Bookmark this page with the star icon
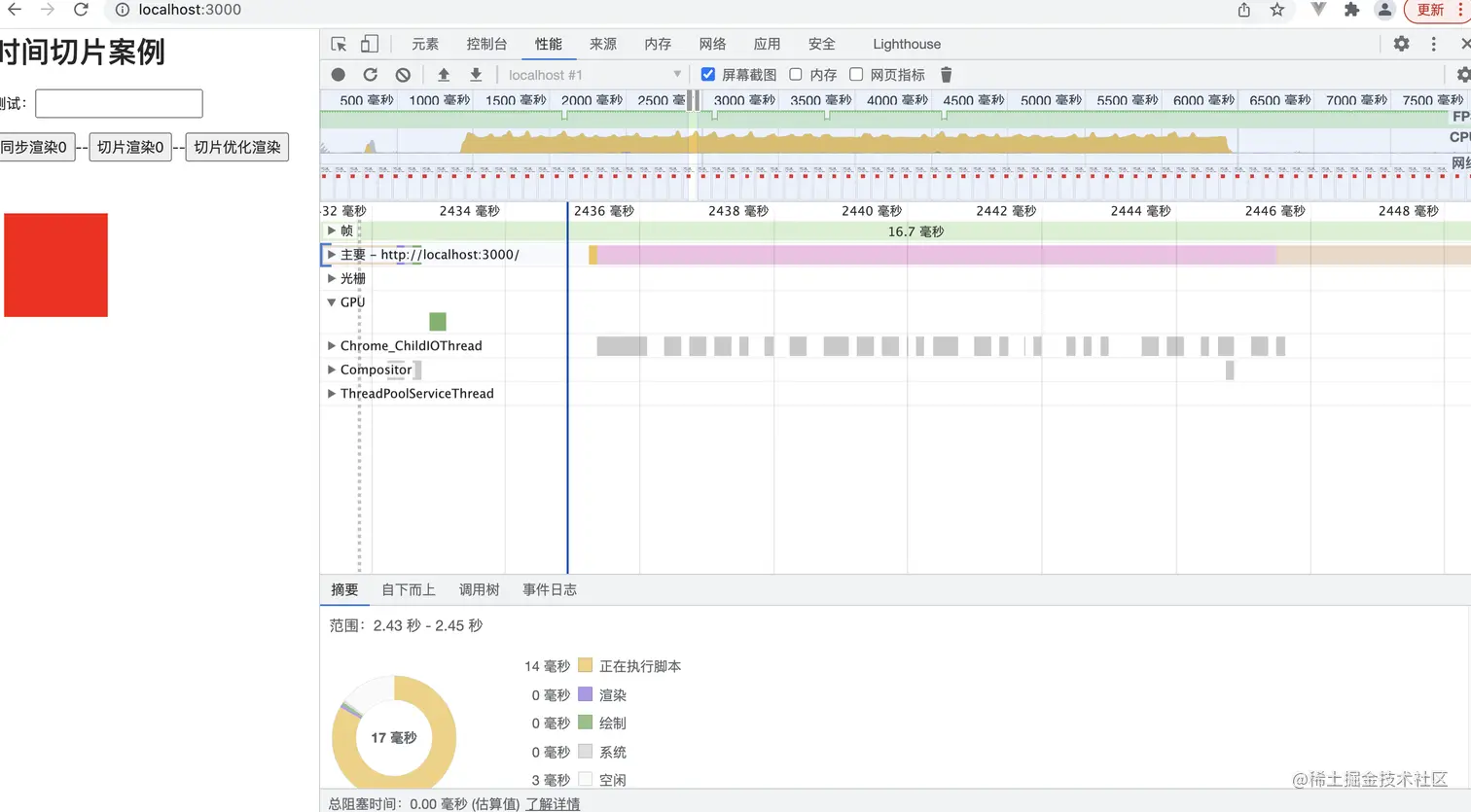The width and height of the screenshot is (1471, 812). click(1277, 10)
